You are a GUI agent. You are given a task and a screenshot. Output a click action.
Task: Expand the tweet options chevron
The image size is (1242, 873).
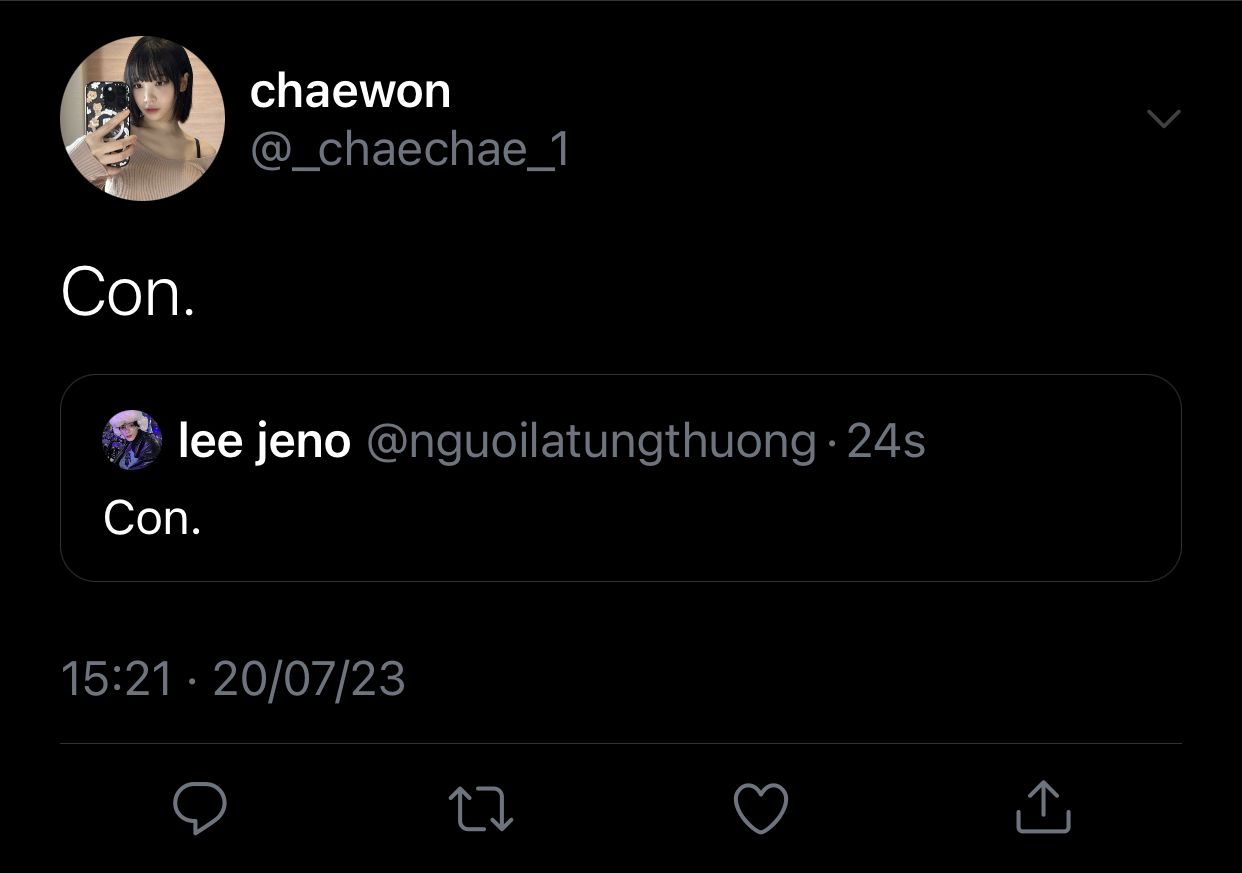(1163, 119)
